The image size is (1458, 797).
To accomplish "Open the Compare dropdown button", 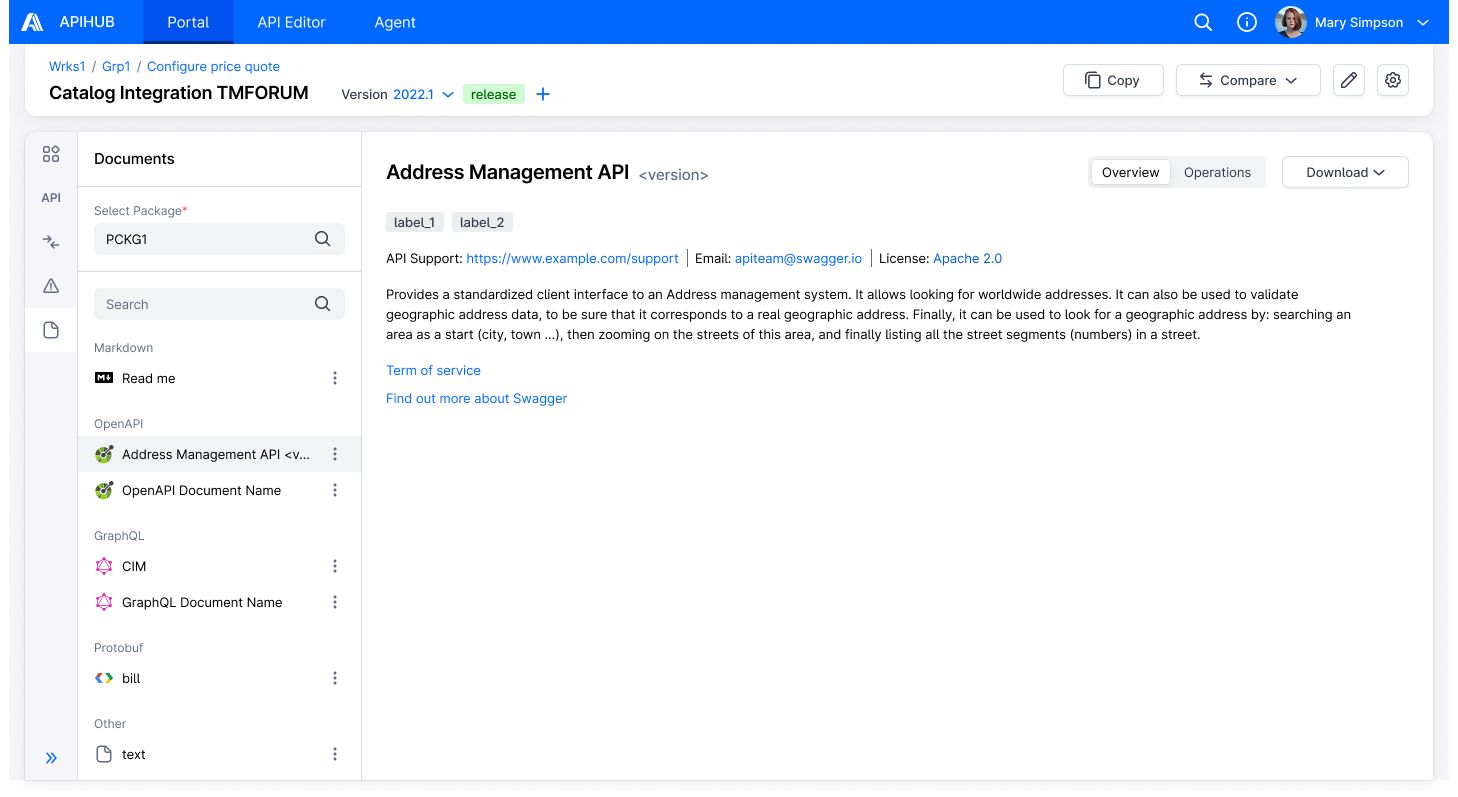I will 1248,80.
